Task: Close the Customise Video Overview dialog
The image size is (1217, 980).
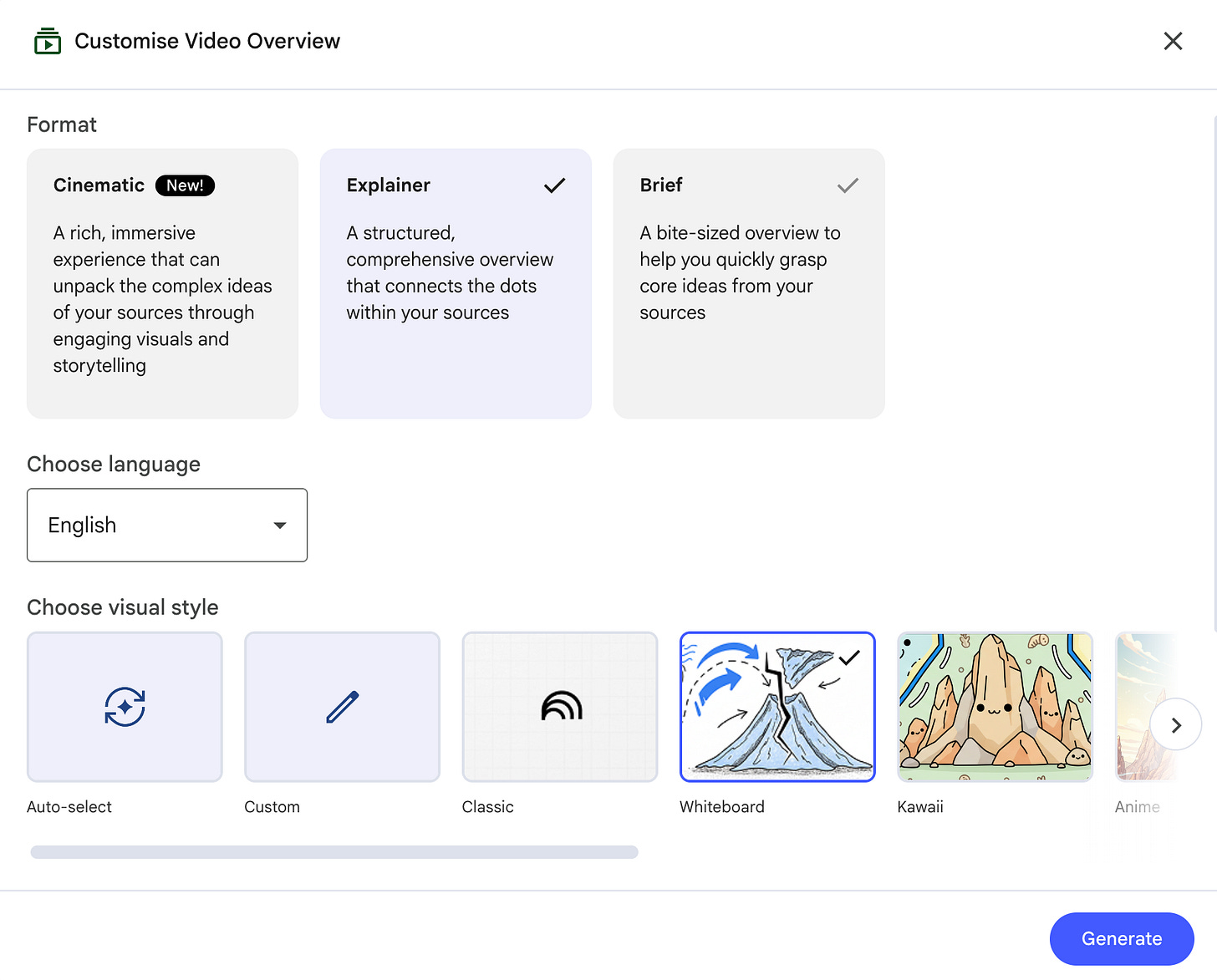Action: (x=1173, y=41)
